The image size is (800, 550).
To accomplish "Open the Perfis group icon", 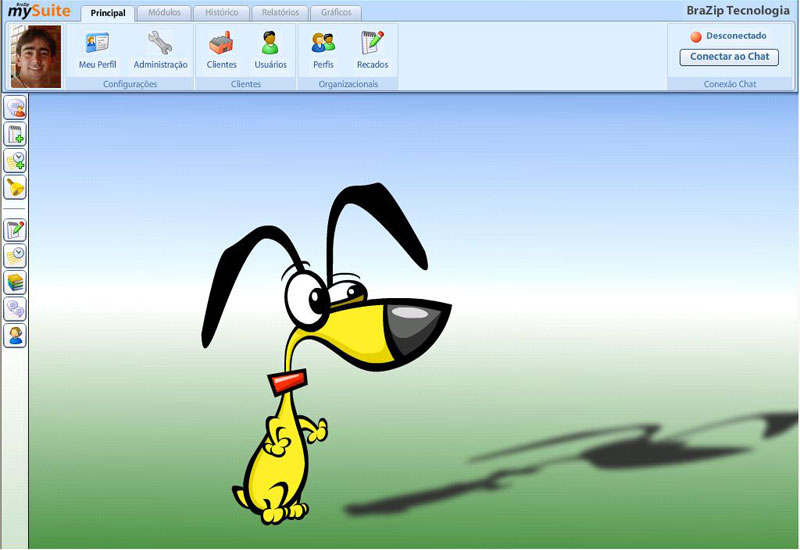I will pos(323,43).
